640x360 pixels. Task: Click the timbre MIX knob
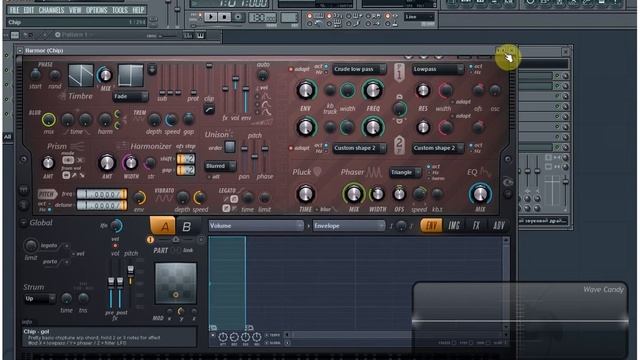click(x=105, y=75)
